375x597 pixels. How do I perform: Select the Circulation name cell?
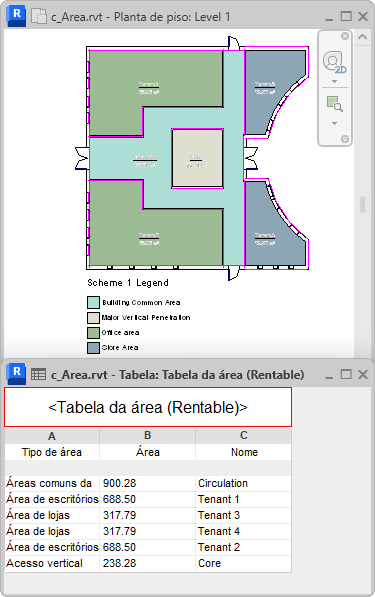[x=244, y=484]
